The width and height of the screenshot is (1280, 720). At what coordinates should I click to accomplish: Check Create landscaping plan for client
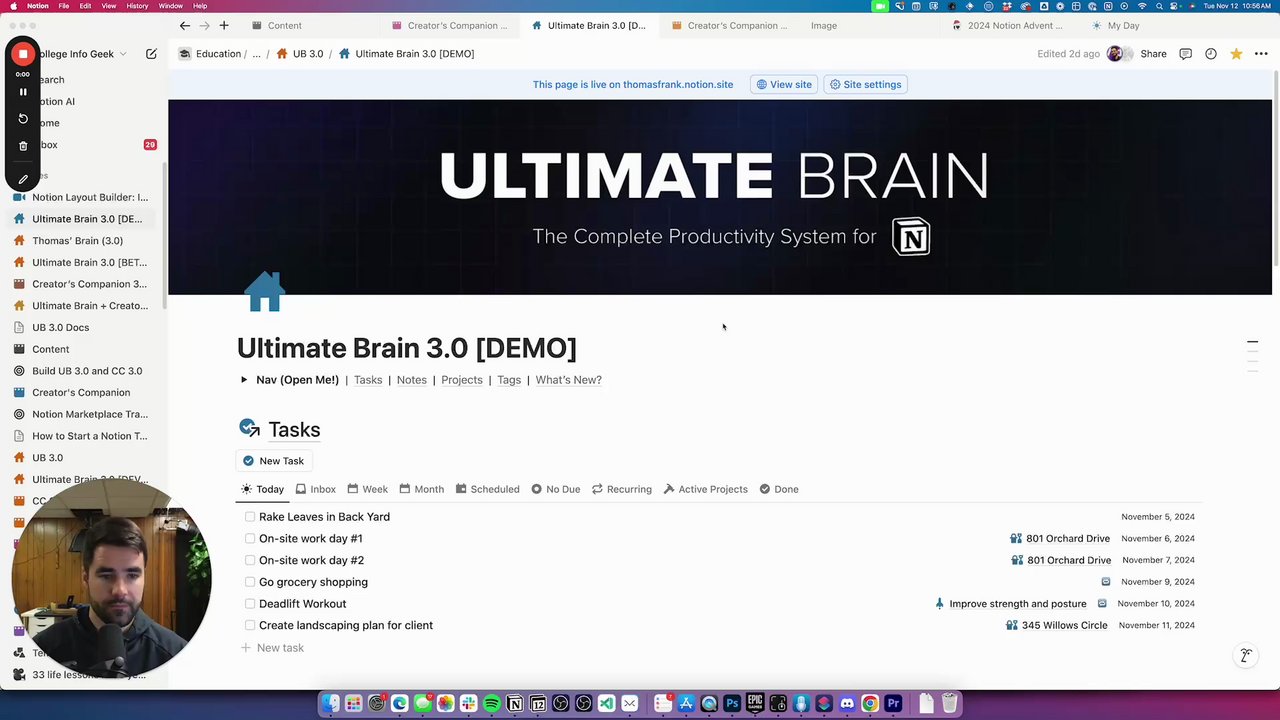(250, 625)
